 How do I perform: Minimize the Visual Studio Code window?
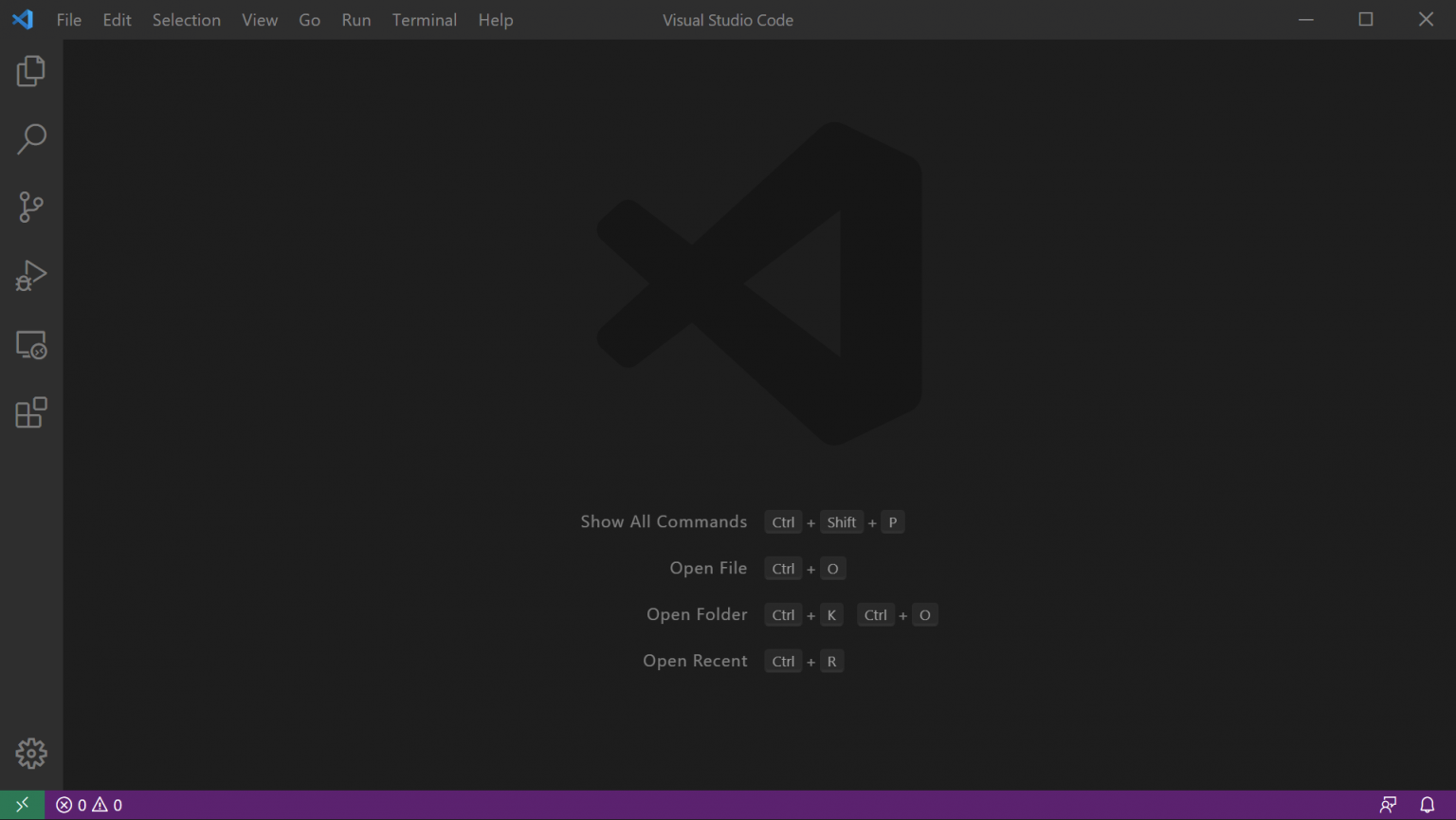pos(1306,19)
